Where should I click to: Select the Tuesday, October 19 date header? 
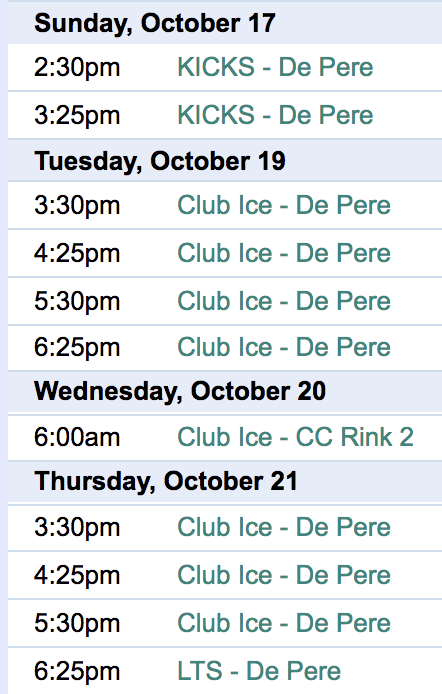point(160,161)
